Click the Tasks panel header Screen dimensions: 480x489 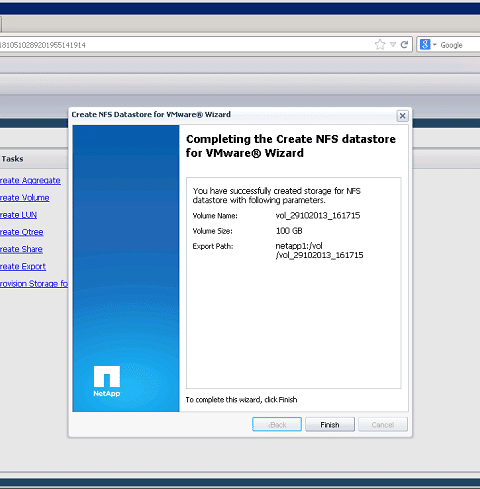coord(33,159)
